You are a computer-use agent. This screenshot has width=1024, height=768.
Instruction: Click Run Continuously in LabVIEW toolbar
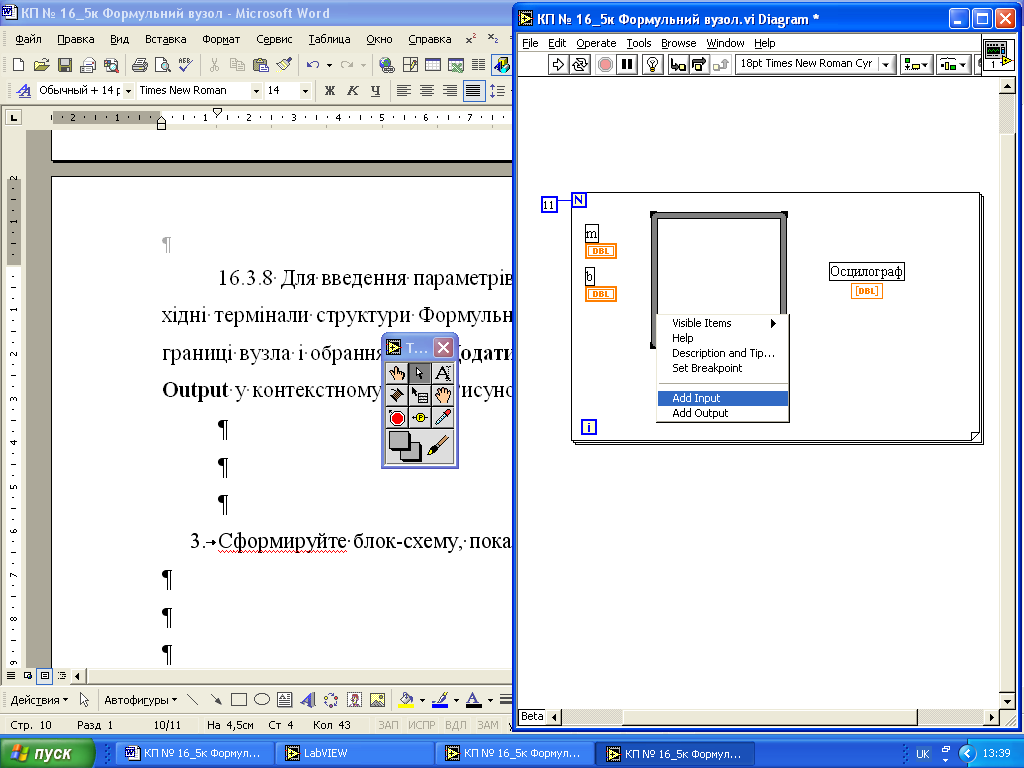[x=579, y=64]
